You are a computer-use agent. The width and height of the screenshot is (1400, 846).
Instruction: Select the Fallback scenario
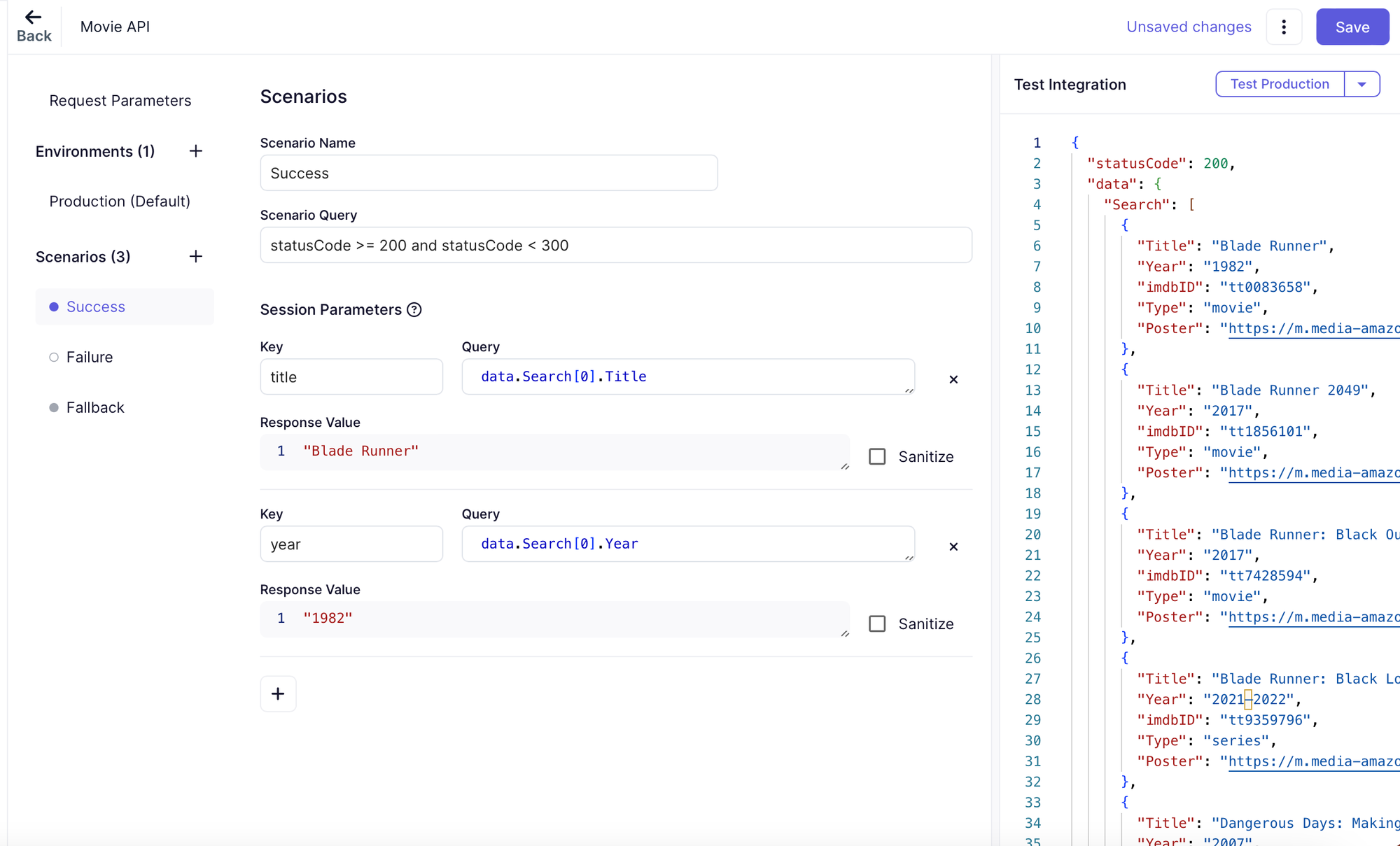[x=94, y=408]
